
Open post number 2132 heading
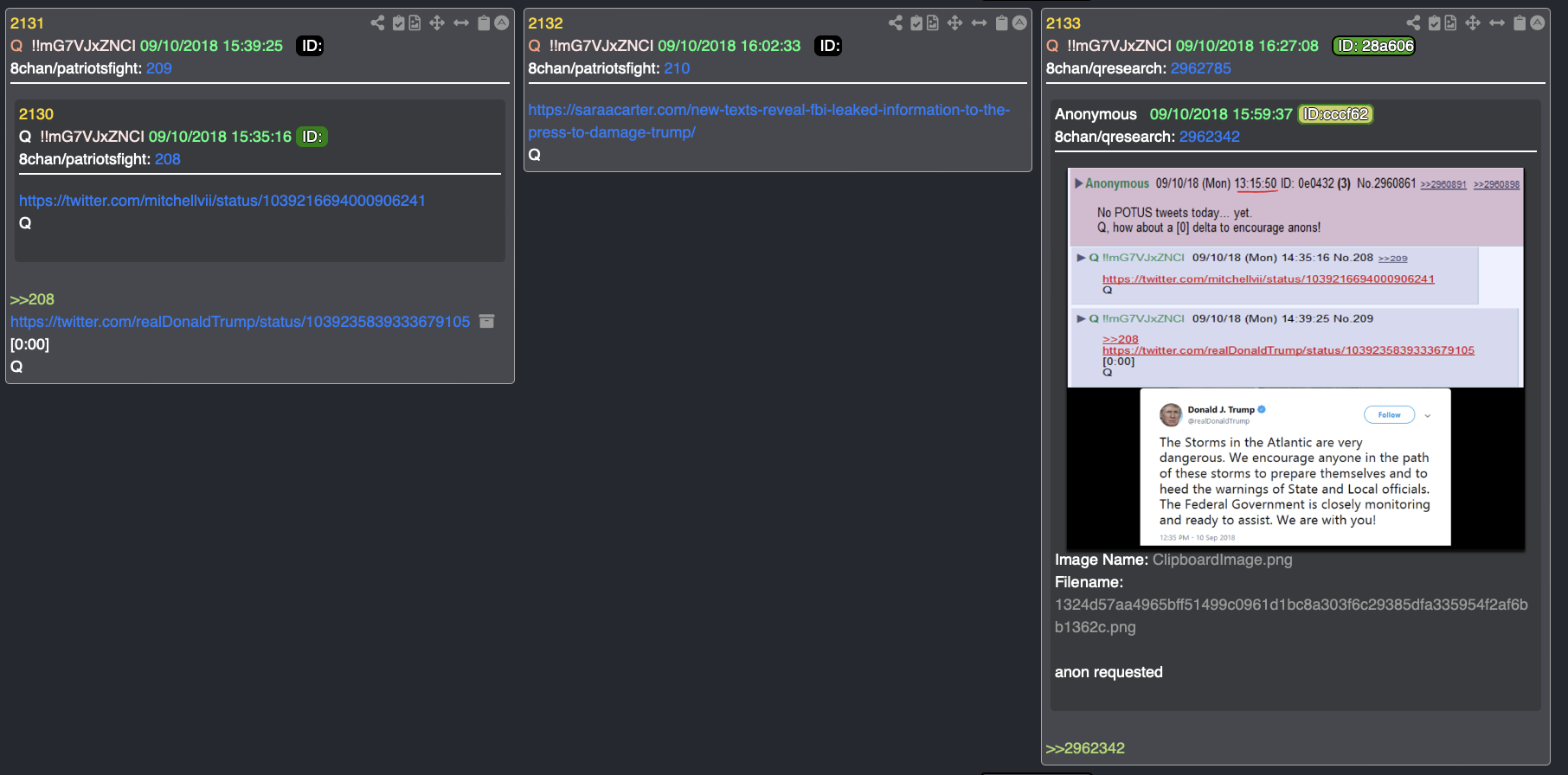click(x=545, y=23)
